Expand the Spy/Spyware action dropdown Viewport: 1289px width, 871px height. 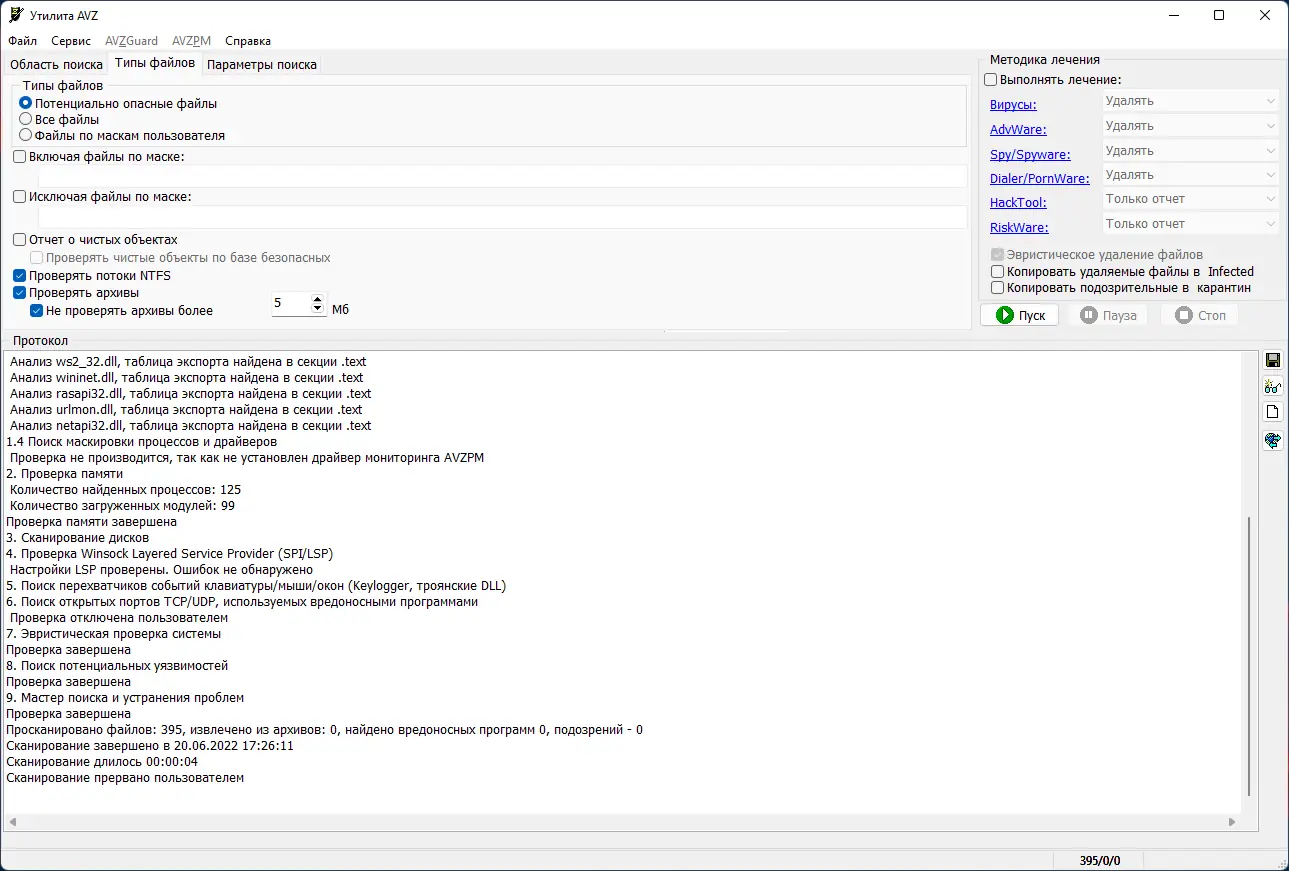[x=1190, y=151]
